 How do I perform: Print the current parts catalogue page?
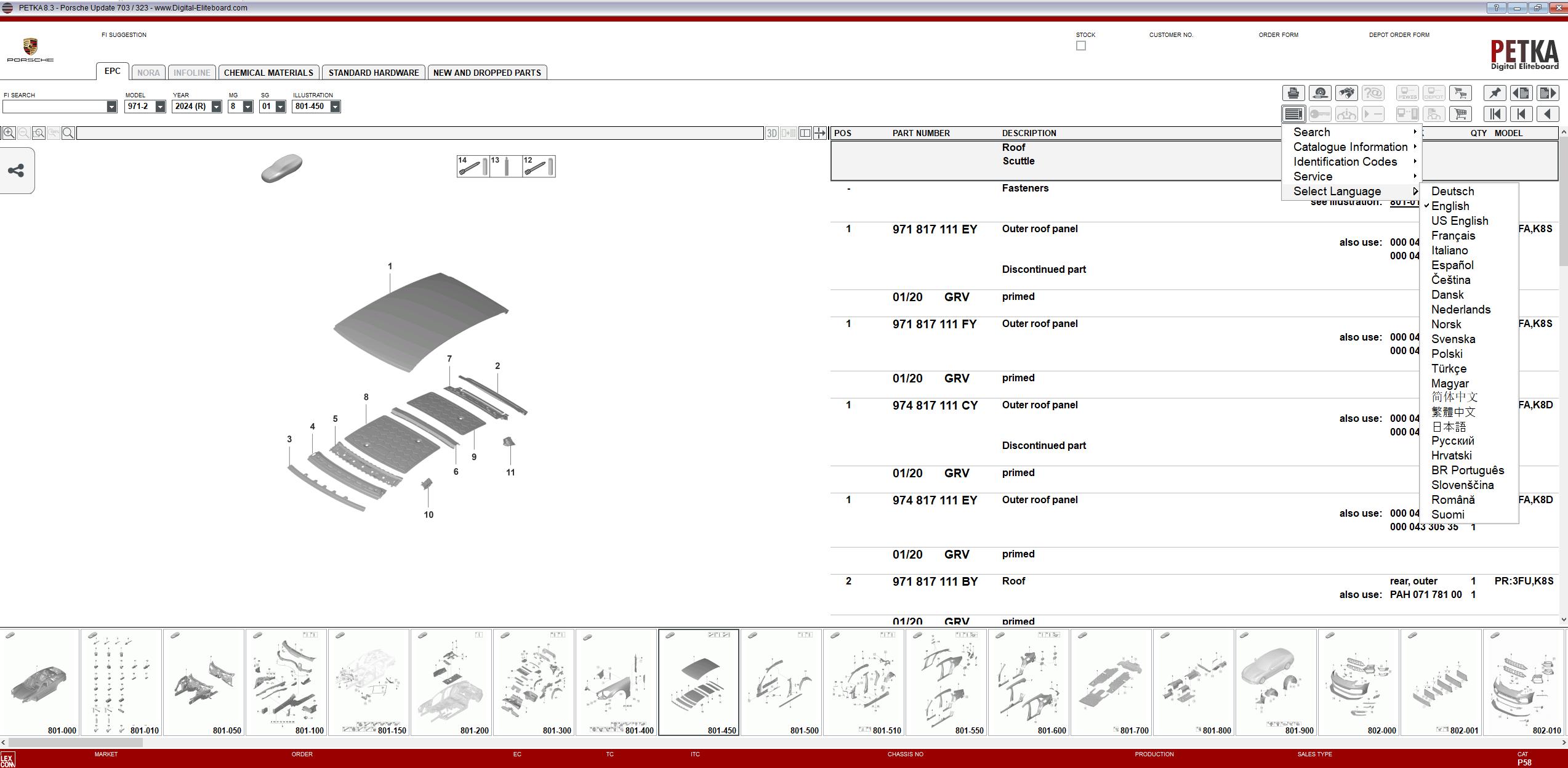[x=1293, y=92]
